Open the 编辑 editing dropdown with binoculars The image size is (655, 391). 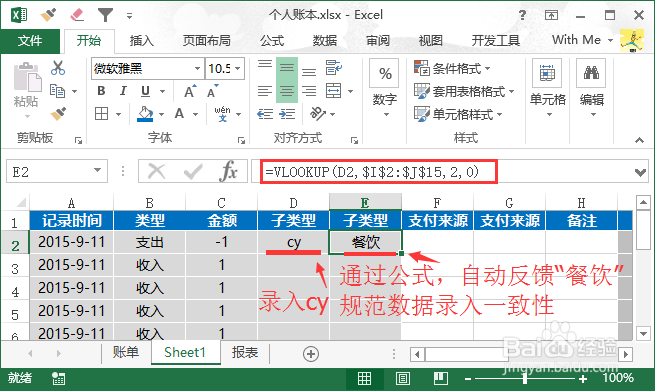(592, 89)
